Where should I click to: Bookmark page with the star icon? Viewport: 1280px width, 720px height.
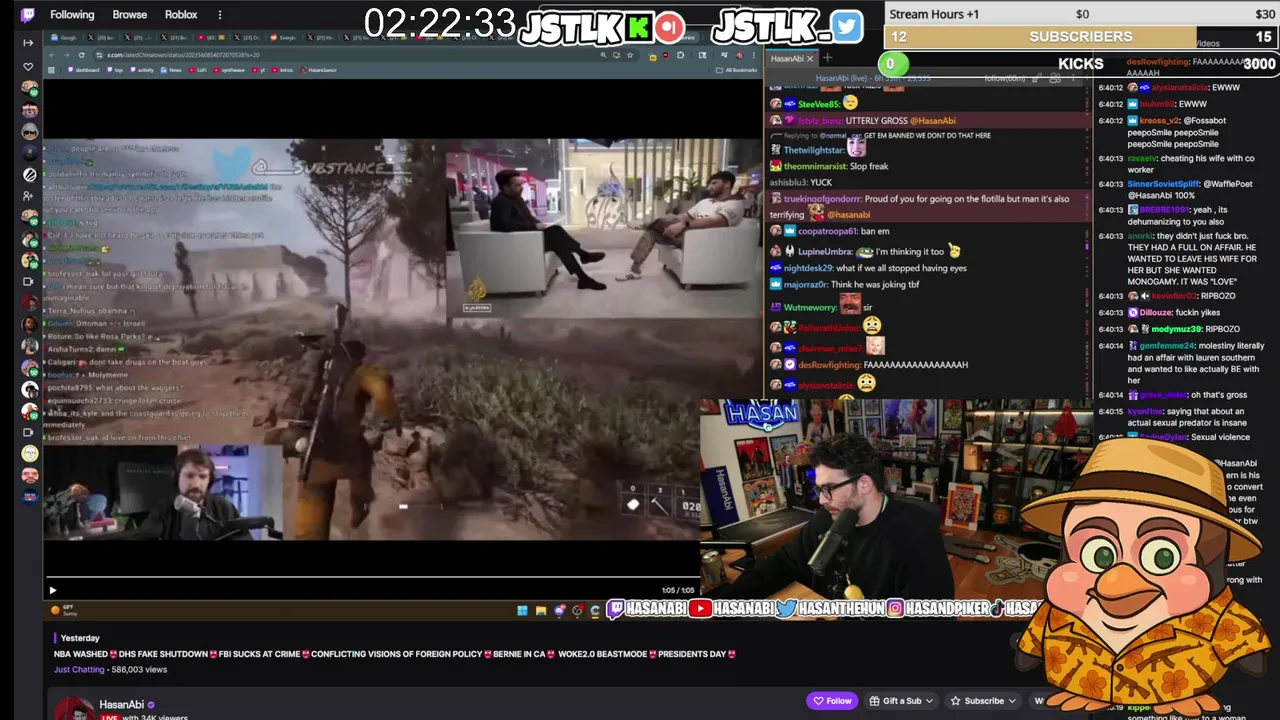click(x=630, y=55)
